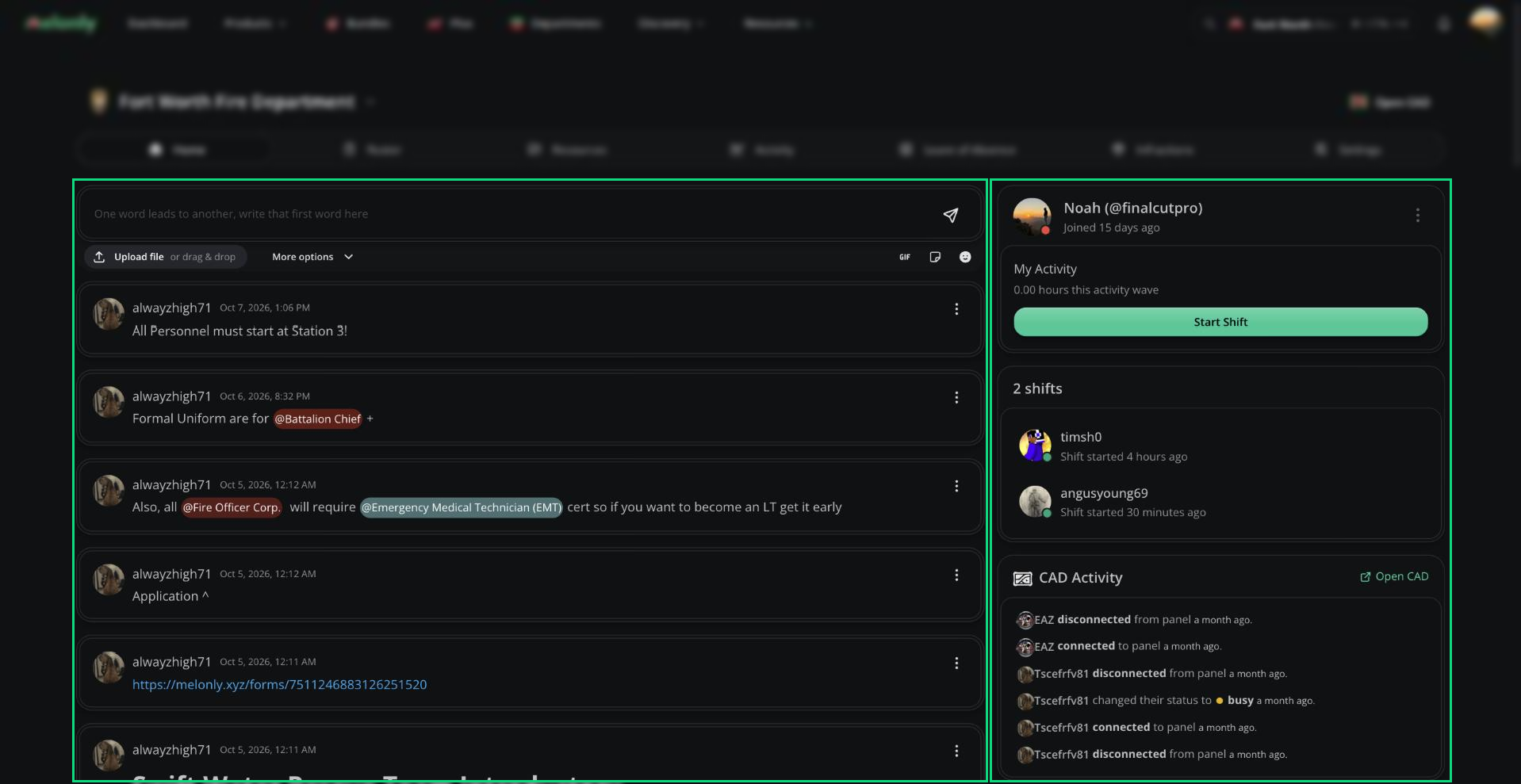This screenshot has width=1521, height=784.
Task: Click 'EAZ connected to panel' entry
Action: tap(1120, 646)
